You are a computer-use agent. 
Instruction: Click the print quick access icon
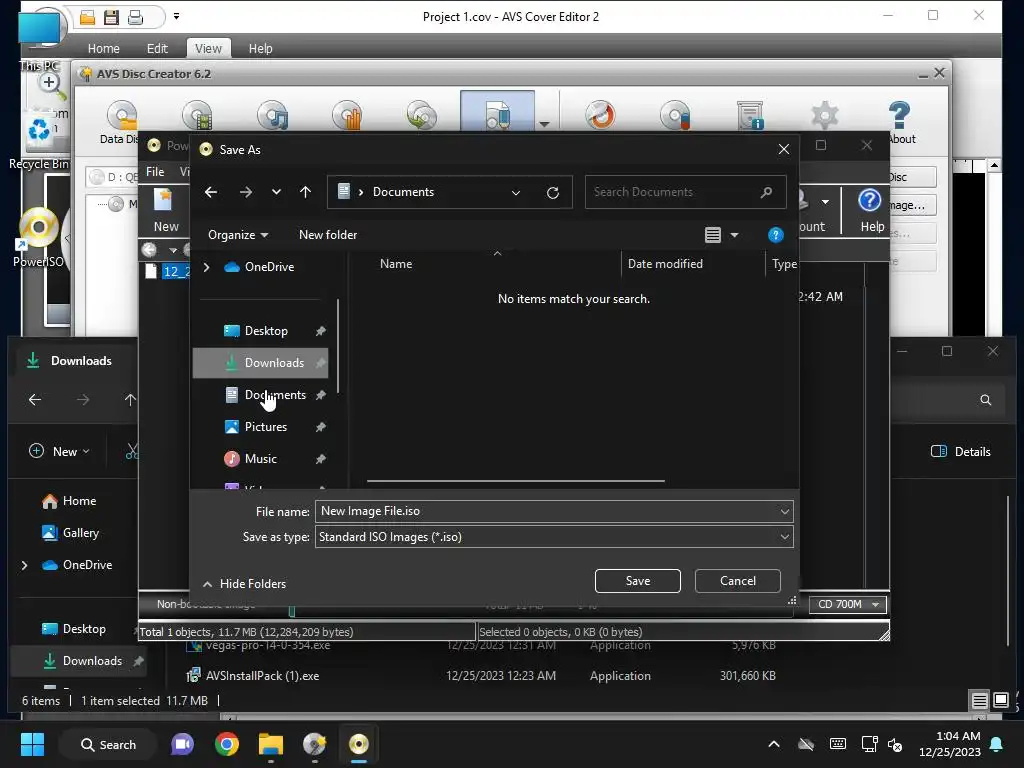[135, 17]
